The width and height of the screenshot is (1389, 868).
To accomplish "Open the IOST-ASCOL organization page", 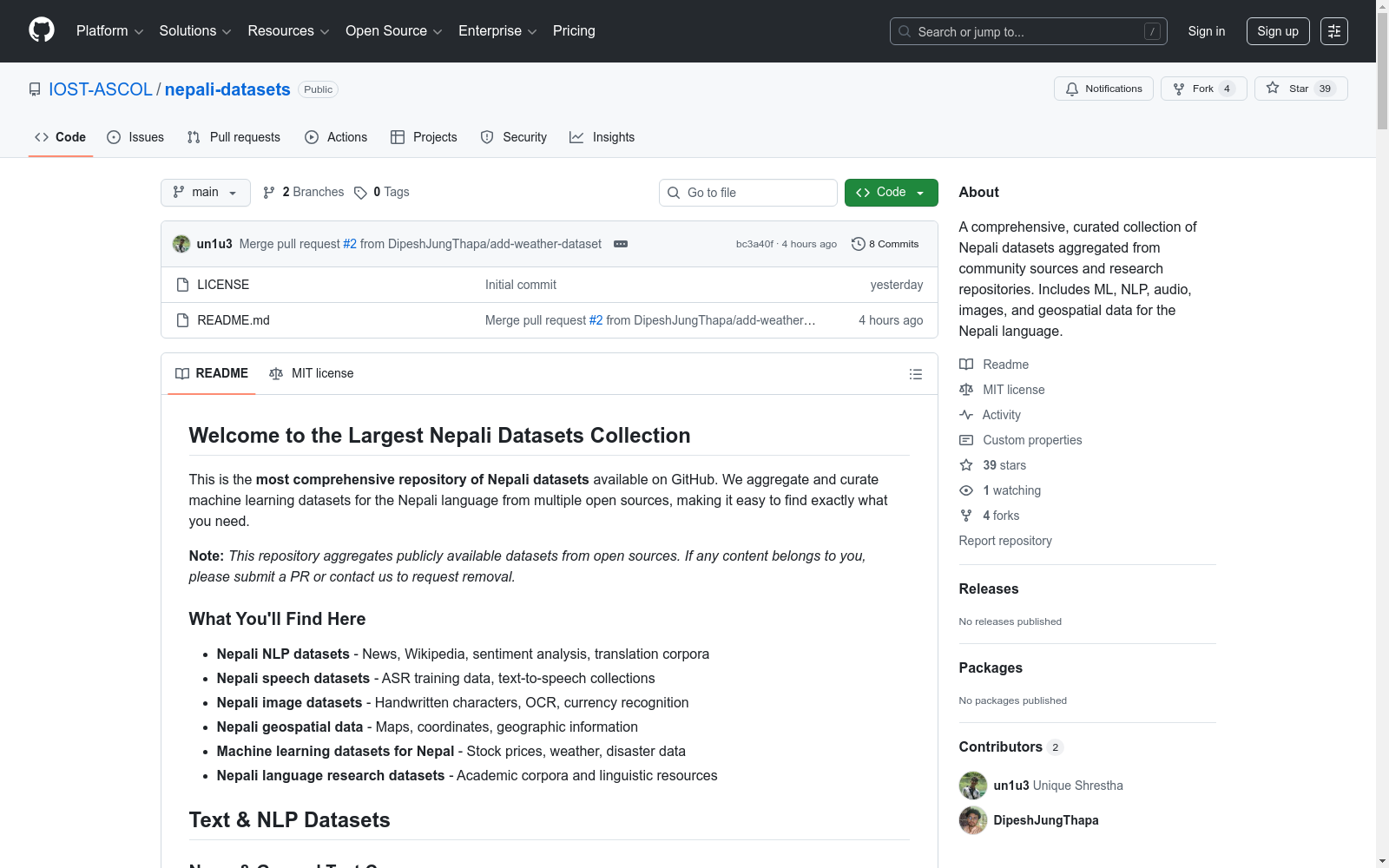I will (101, 89).
